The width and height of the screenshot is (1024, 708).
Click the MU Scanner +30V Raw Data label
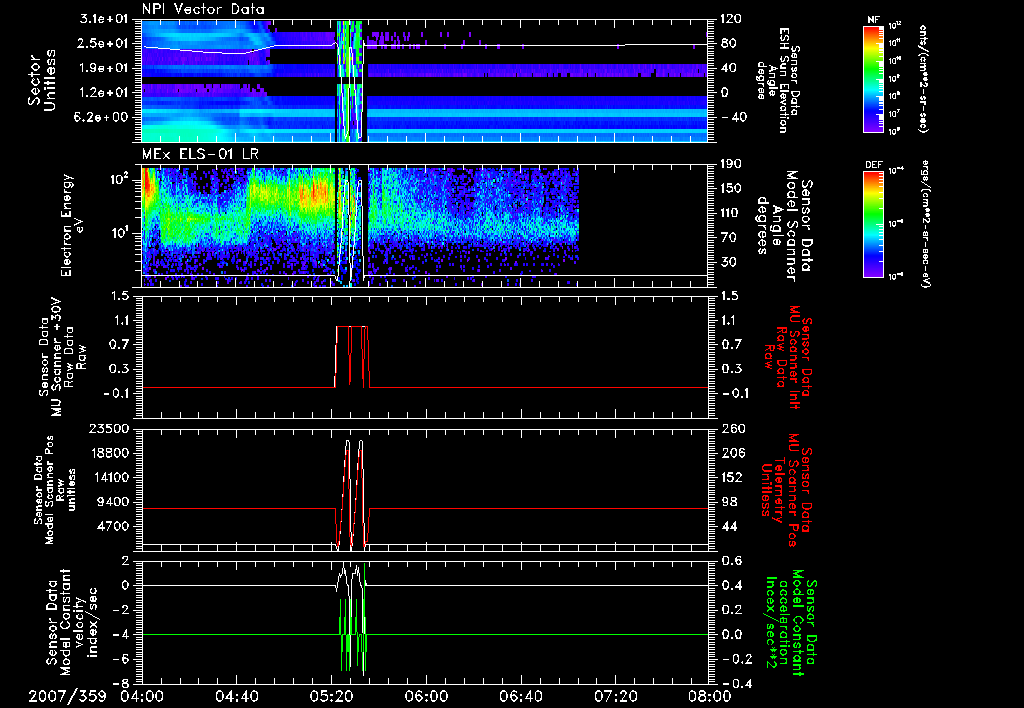tap(62, 357)
